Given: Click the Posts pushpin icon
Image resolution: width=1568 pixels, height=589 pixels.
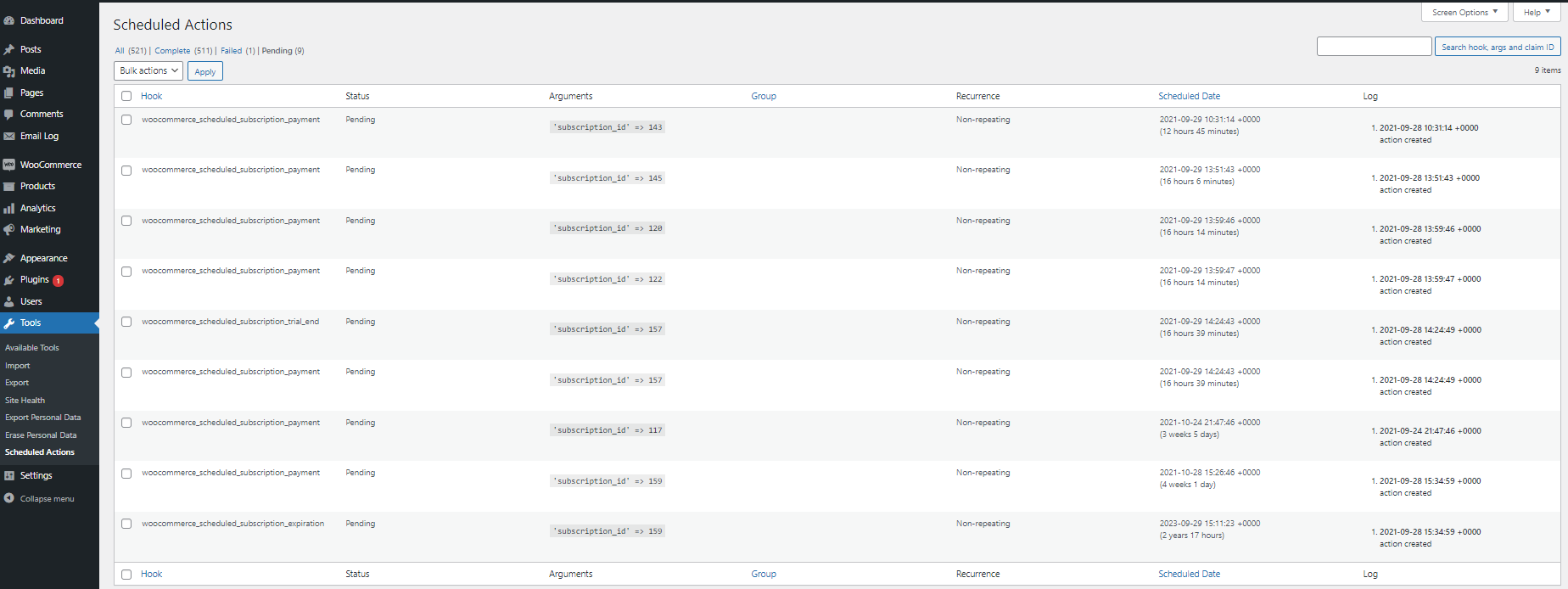Looking at the screenshot, I should [9, 49].
